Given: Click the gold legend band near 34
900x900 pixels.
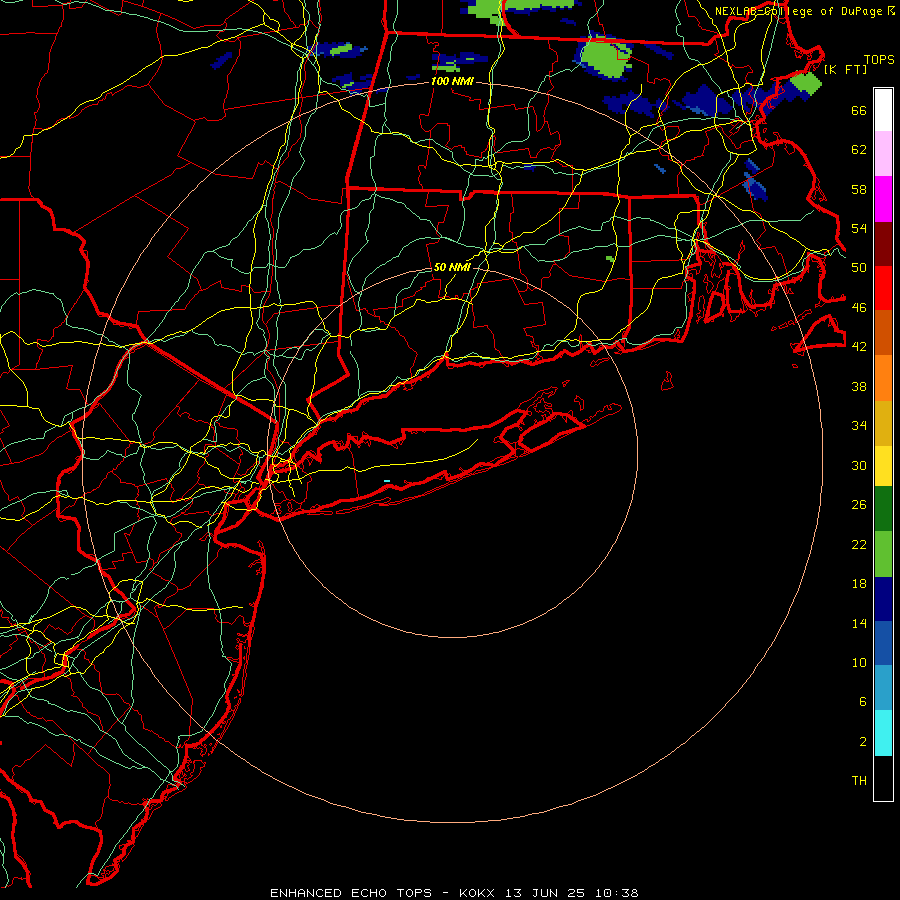Looking at the screenshot, I should [883, 423].
